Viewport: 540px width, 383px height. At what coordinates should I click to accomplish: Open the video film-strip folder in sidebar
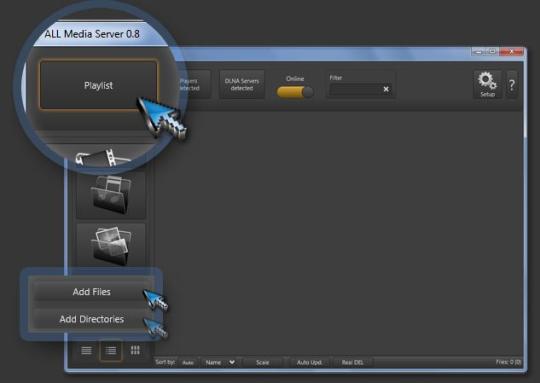click(x=103, y=158)
